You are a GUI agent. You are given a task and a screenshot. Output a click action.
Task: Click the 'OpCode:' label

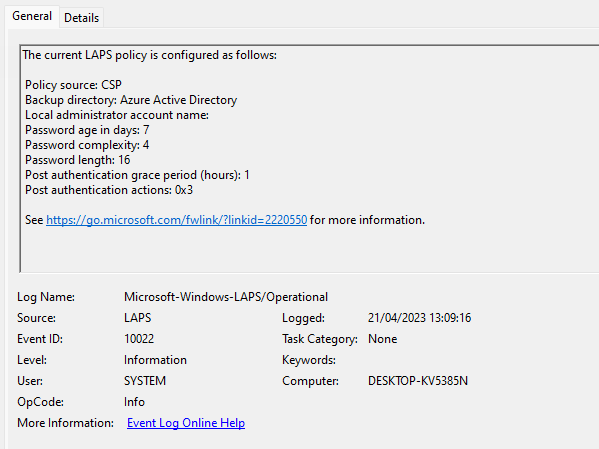[x=40, y=402]
